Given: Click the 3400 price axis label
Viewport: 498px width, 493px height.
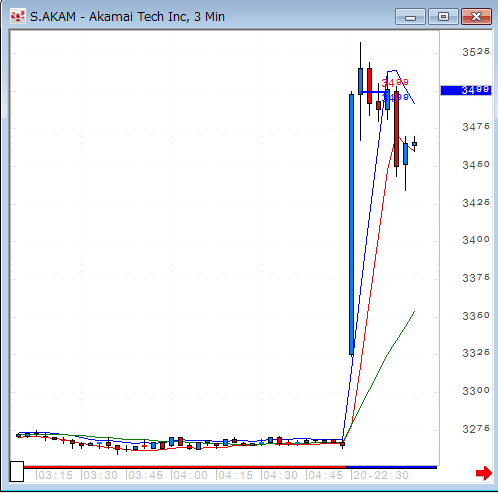Looking at the screenshot, I should click(476, 240).
